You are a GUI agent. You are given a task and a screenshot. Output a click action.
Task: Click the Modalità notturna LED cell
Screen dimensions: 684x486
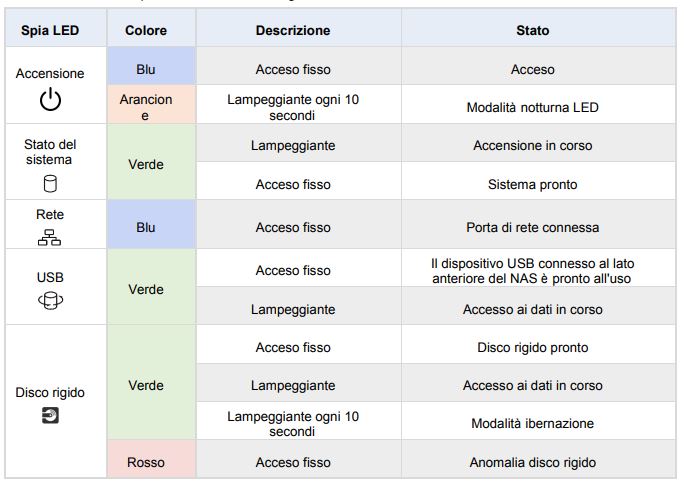click(x=532, y=107)
